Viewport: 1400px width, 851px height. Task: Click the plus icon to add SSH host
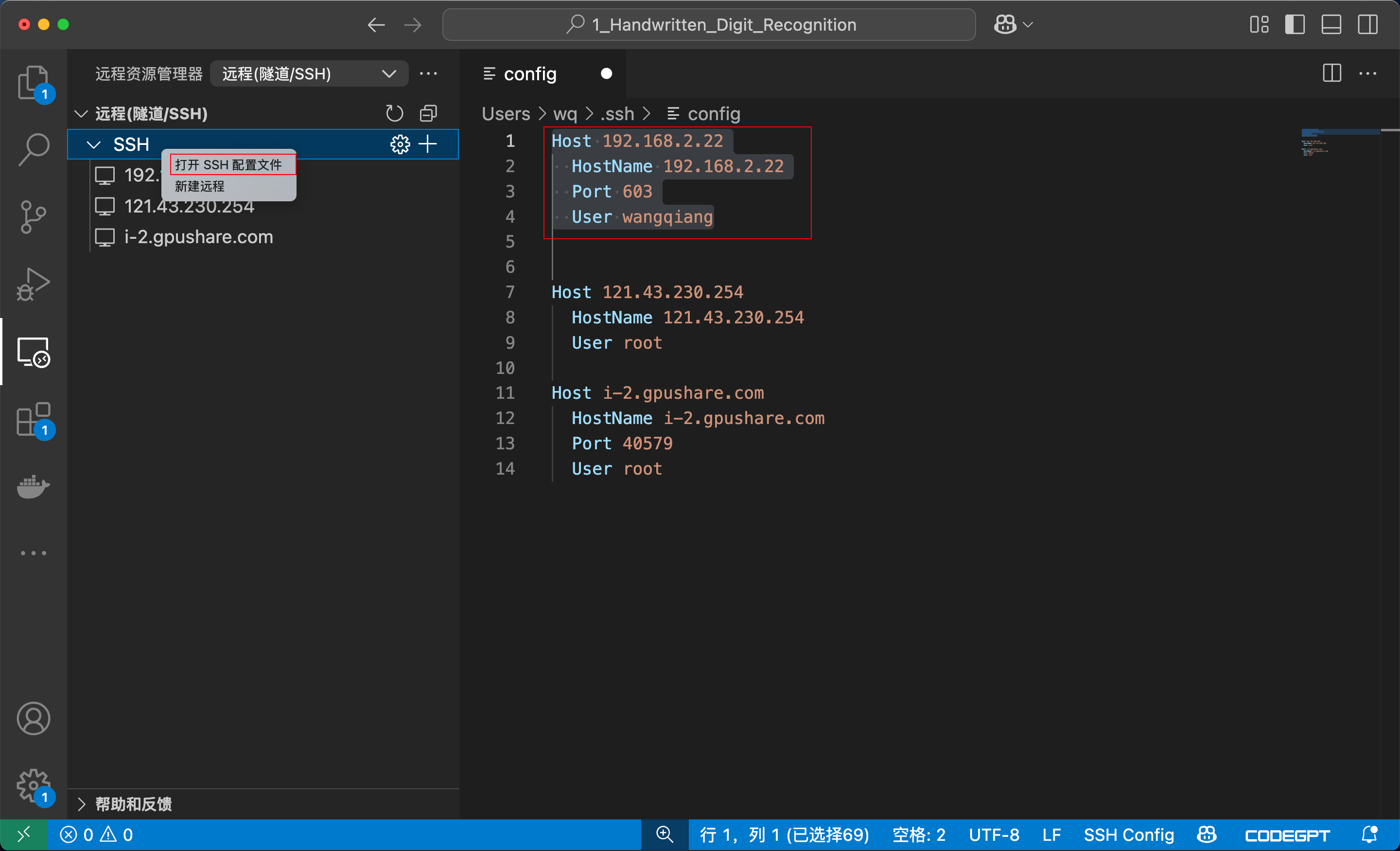[x=428, y=144]
